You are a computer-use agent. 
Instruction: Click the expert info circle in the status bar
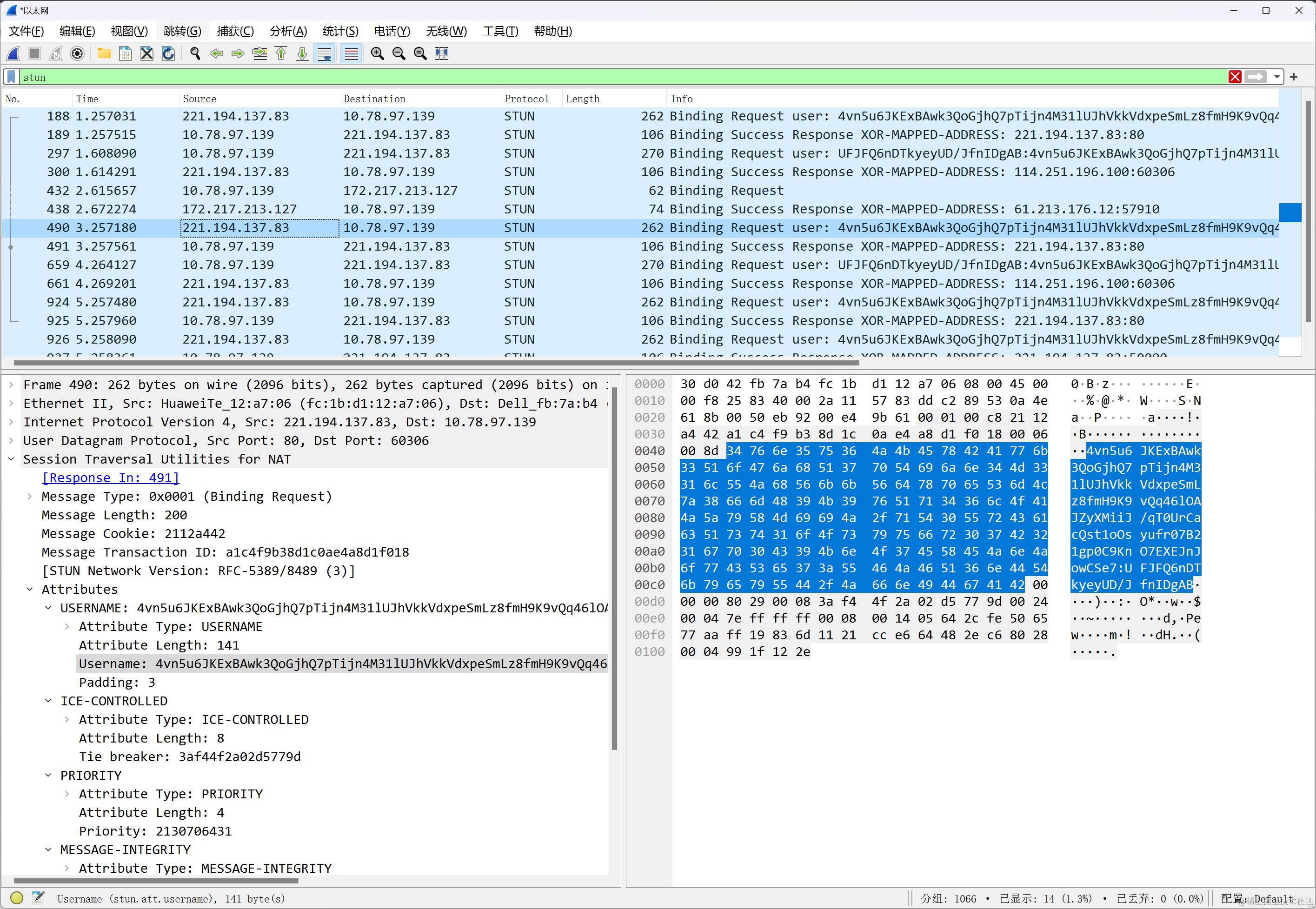(x=17, y=898)
